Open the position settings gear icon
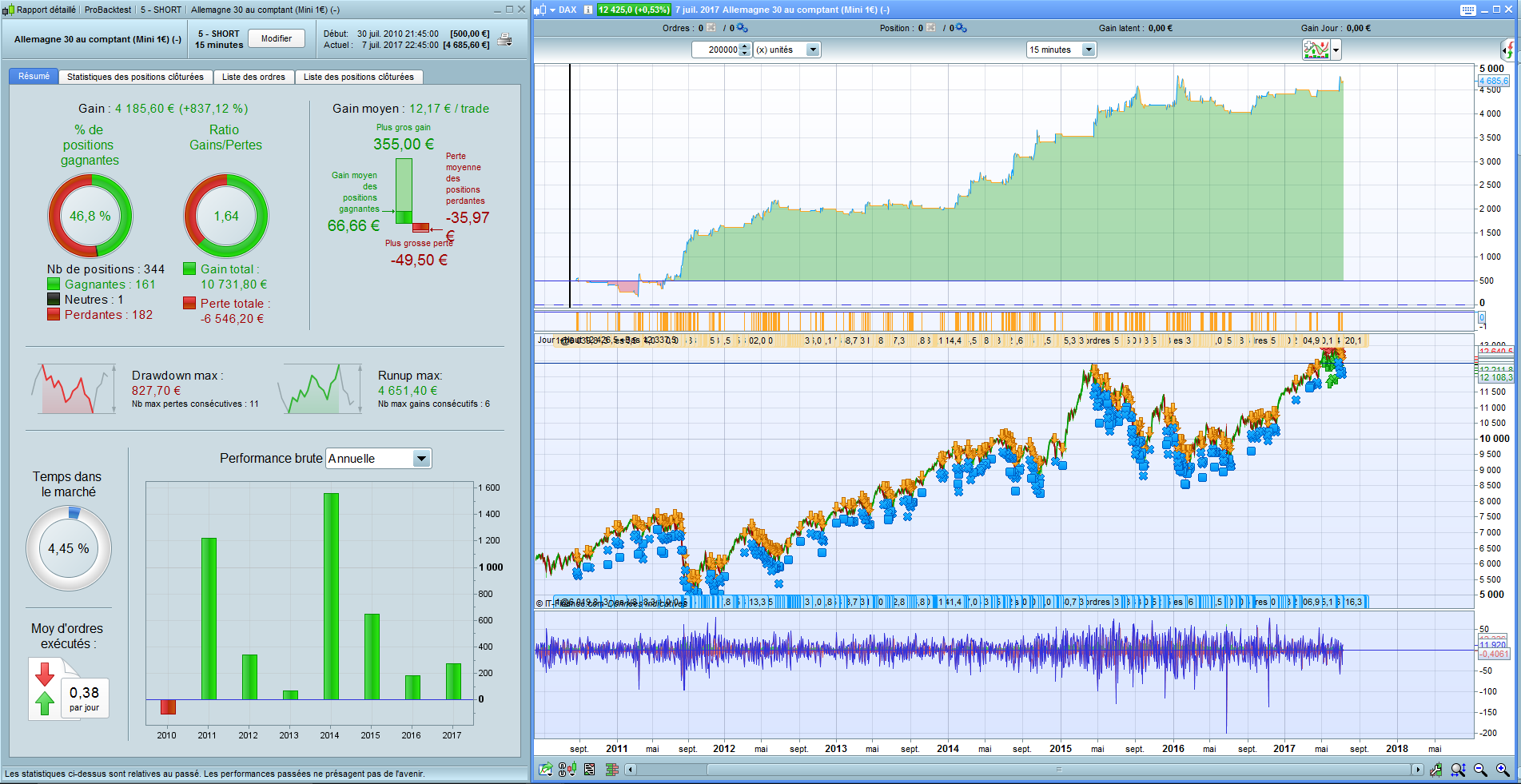 click(x=962, y=28)
